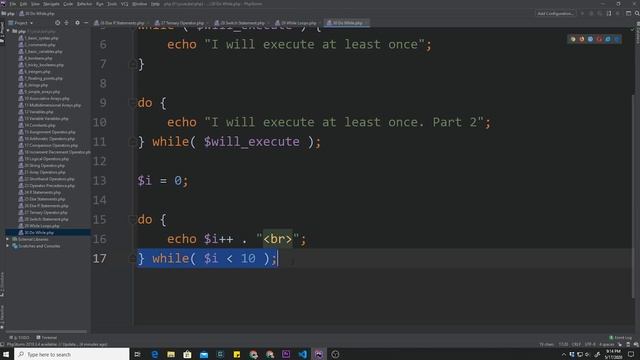Open the VCS menu
The height and width of the screenshot is (360, 640).
point(124,4)
